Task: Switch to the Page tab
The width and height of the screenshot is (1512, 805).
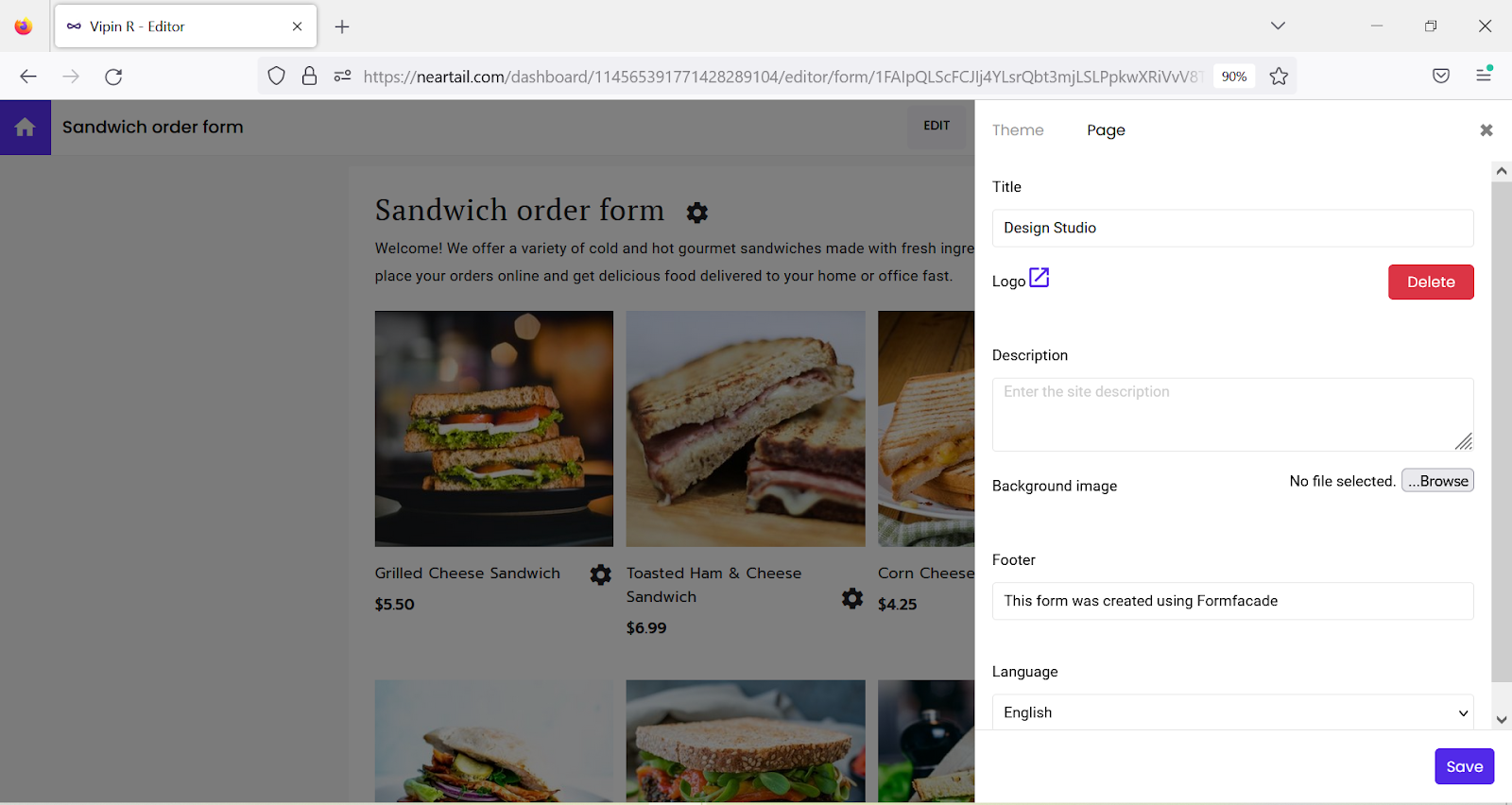Action: coord(1105,129)
